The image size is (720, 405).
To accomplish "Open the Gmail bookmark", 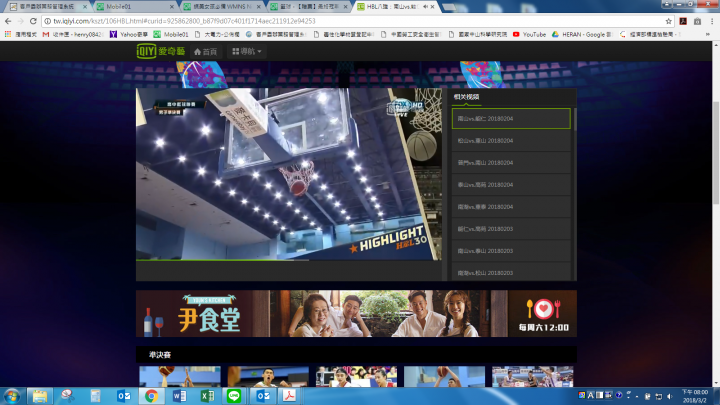I will click(72, 34).
